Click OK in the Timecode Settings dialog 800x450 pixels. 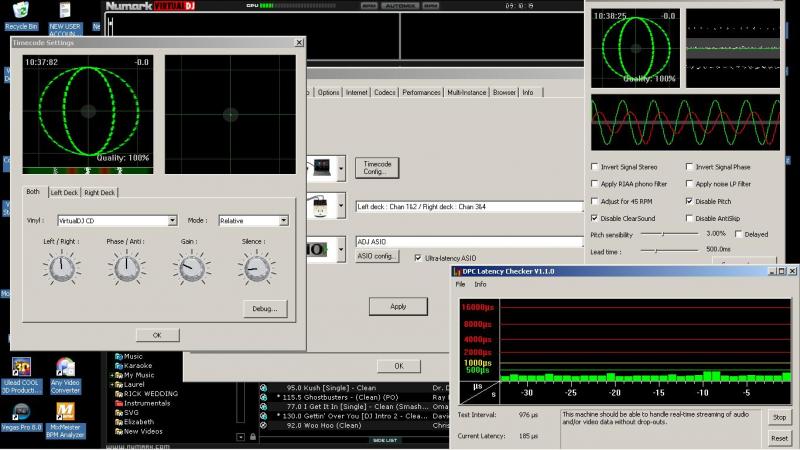click(x=157, y=335)
